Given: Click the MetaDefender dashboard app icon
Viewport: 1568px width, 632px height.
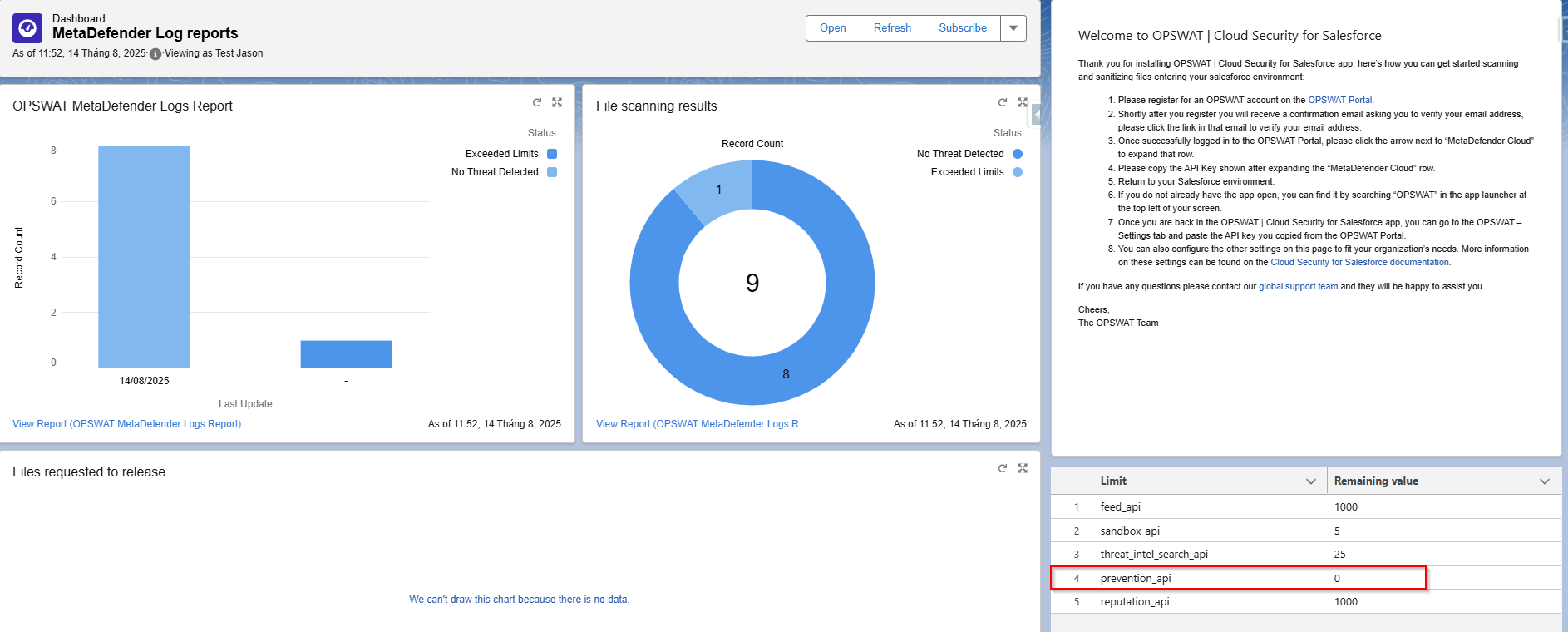Looking at the screenshot, I should click(27, 28).
